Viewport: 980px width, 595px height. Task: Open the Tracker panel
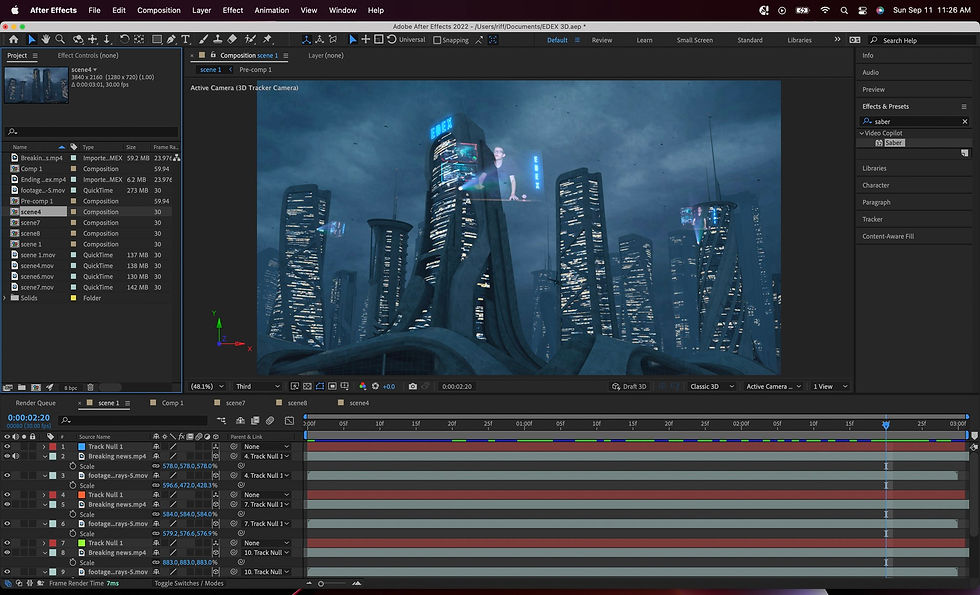click(x=872, y=219)
